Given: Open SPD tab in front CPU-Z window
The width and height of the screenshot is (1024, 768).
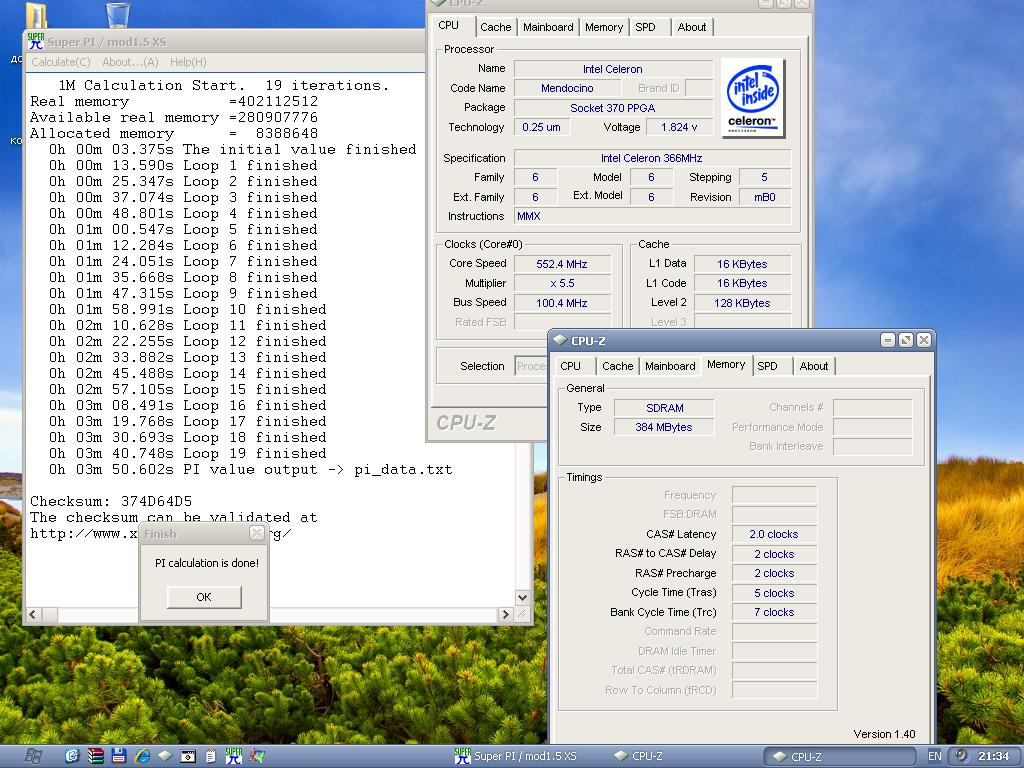Looking at the screenshot, I should (x=767, y=366).
